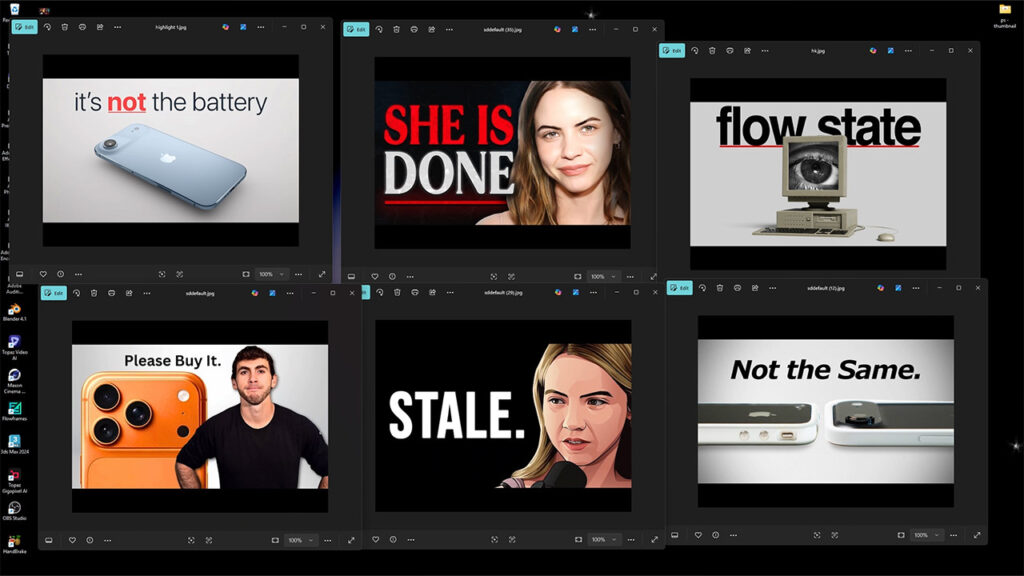Enter fullscreen in the sddefault (12).jpg window
The image size is (1024, 576).
[977, 535]
